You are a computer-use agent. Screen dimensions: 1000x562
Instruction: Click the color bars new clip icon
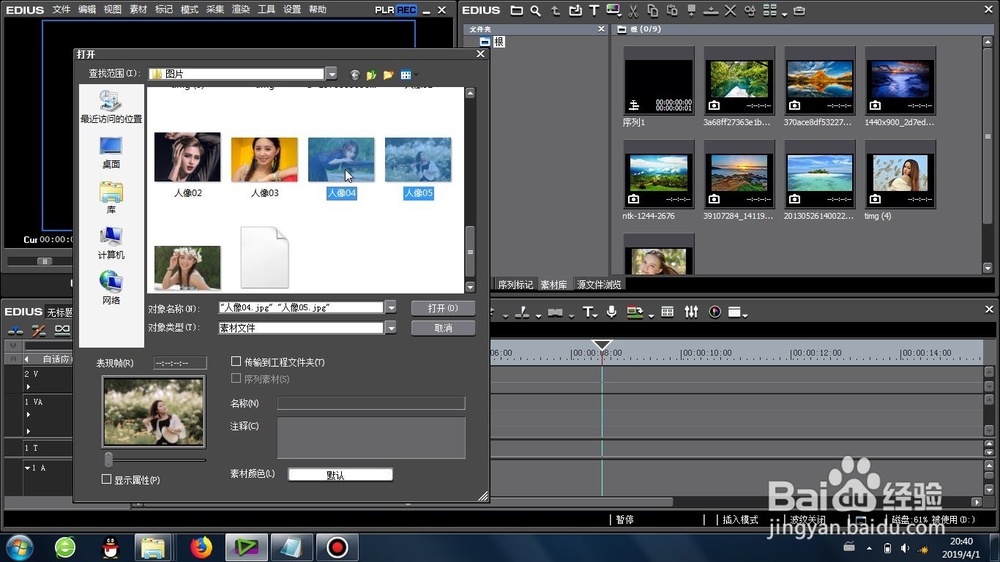point(614,10)
